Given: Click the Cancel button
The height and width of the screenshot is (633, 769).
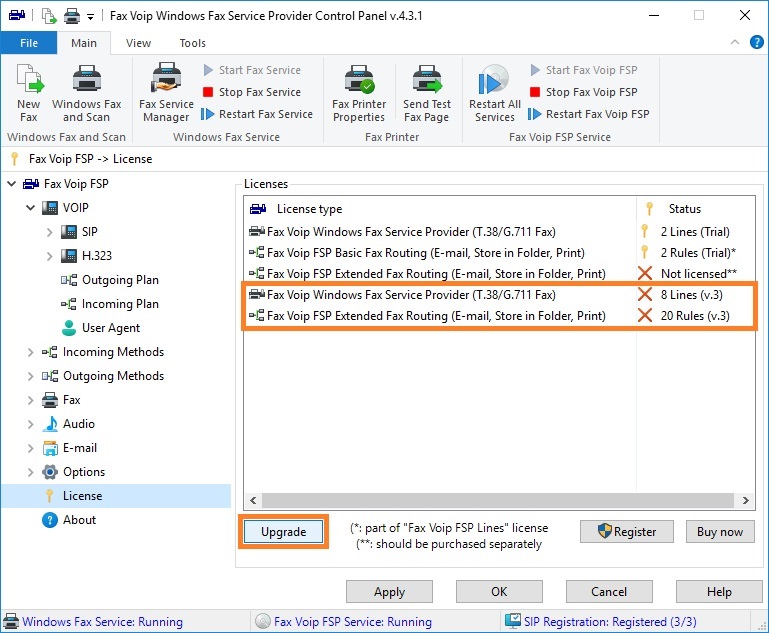Looking at the screenshot, I should click(609, 592).
